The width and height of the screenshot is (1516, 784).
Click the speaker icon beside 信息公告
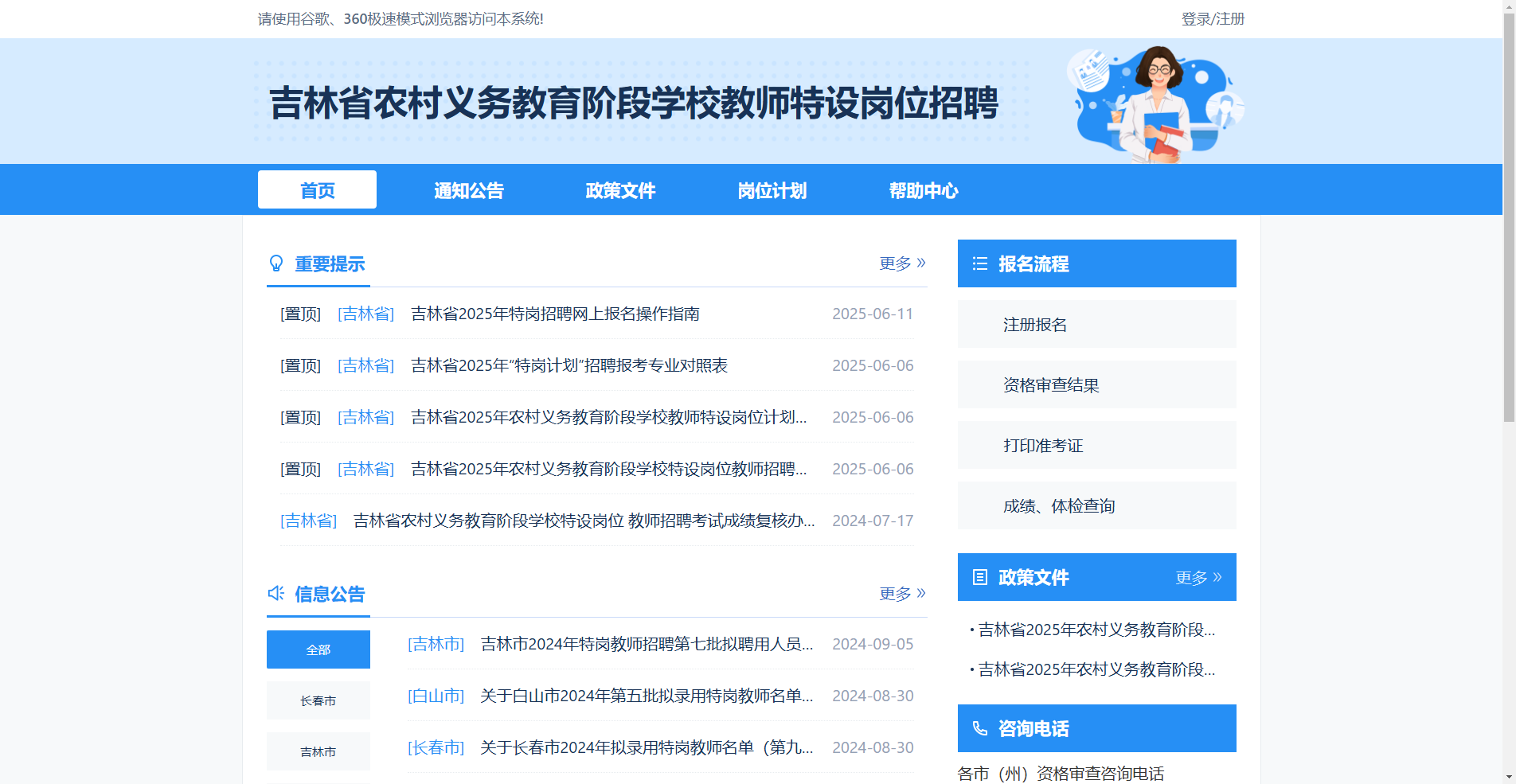[276, 593]
